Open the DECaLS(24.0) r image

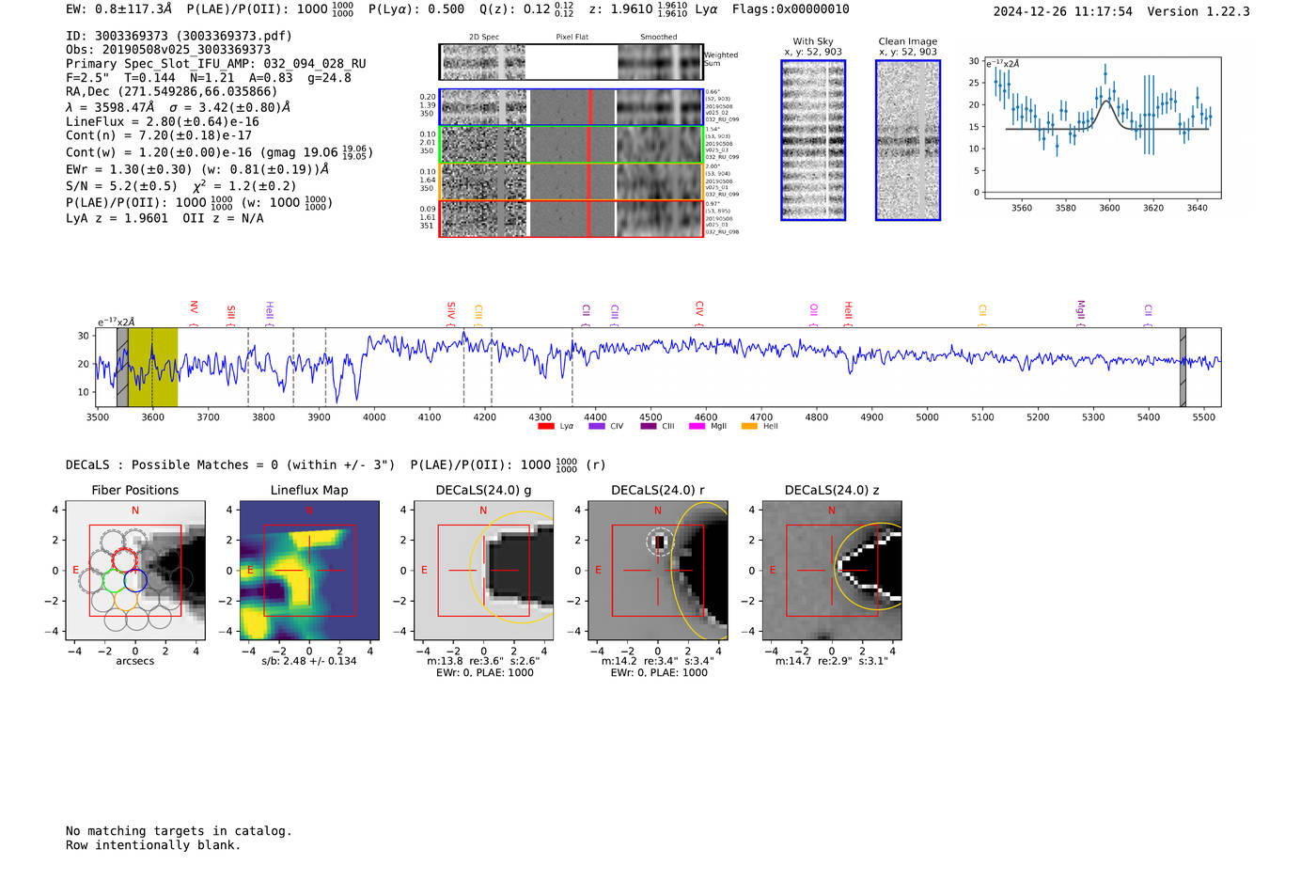pos(658,571)
